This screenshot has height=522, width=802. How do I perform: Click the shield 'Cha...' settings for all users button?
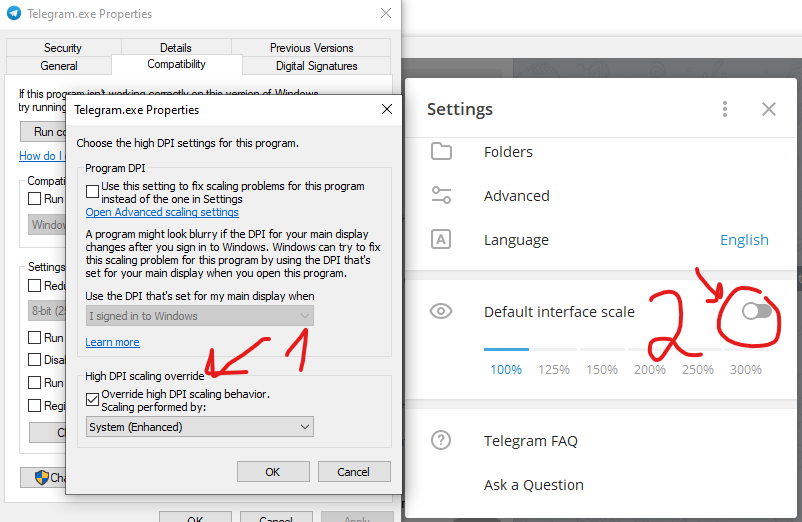[x=43, y=478]
